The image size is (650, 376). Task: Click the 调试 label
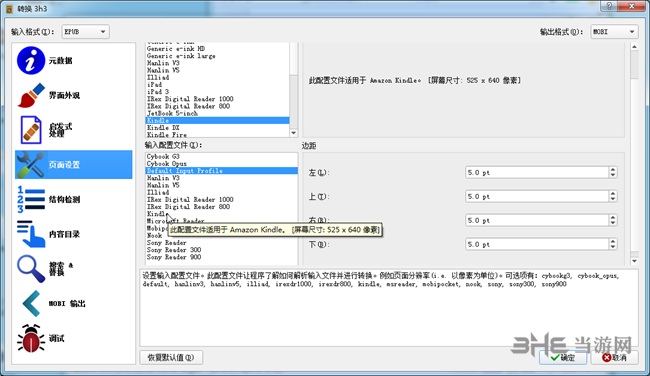56,338
